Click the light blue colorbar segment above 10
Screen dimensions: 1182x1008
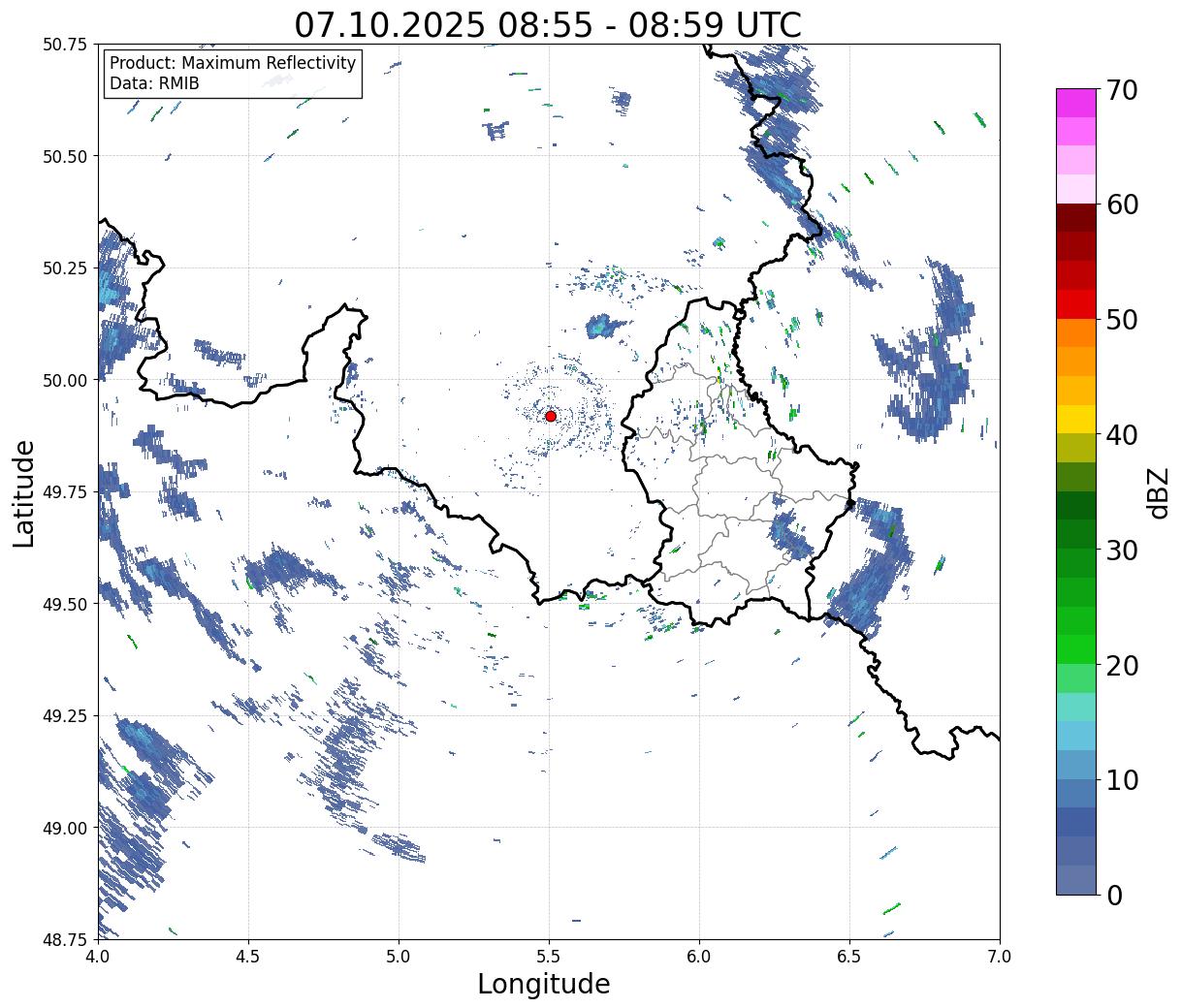[1076, 764]
